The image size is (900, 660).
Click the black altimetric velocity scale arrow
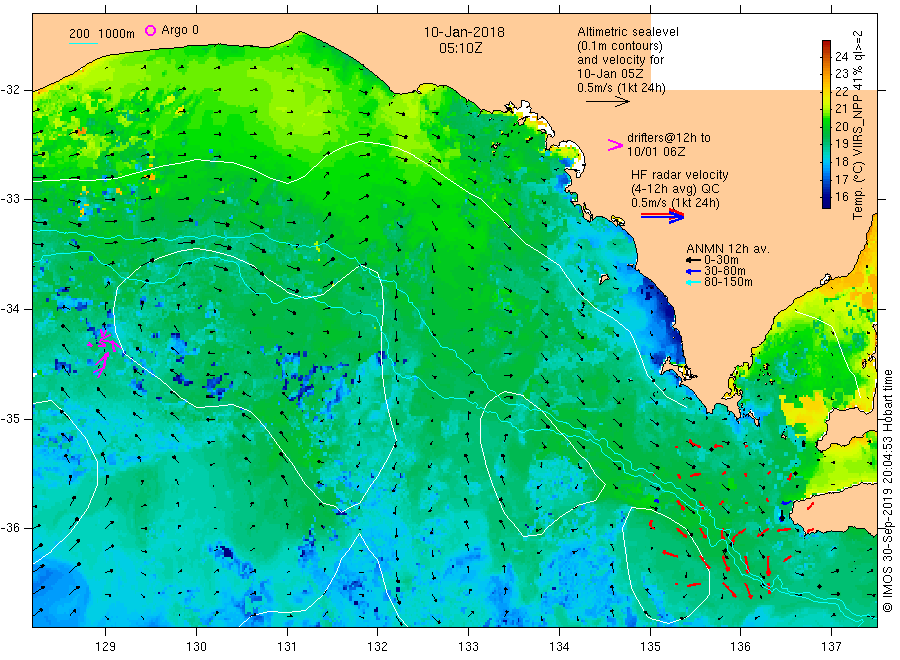pyautogui.click(x=607, y=102)
